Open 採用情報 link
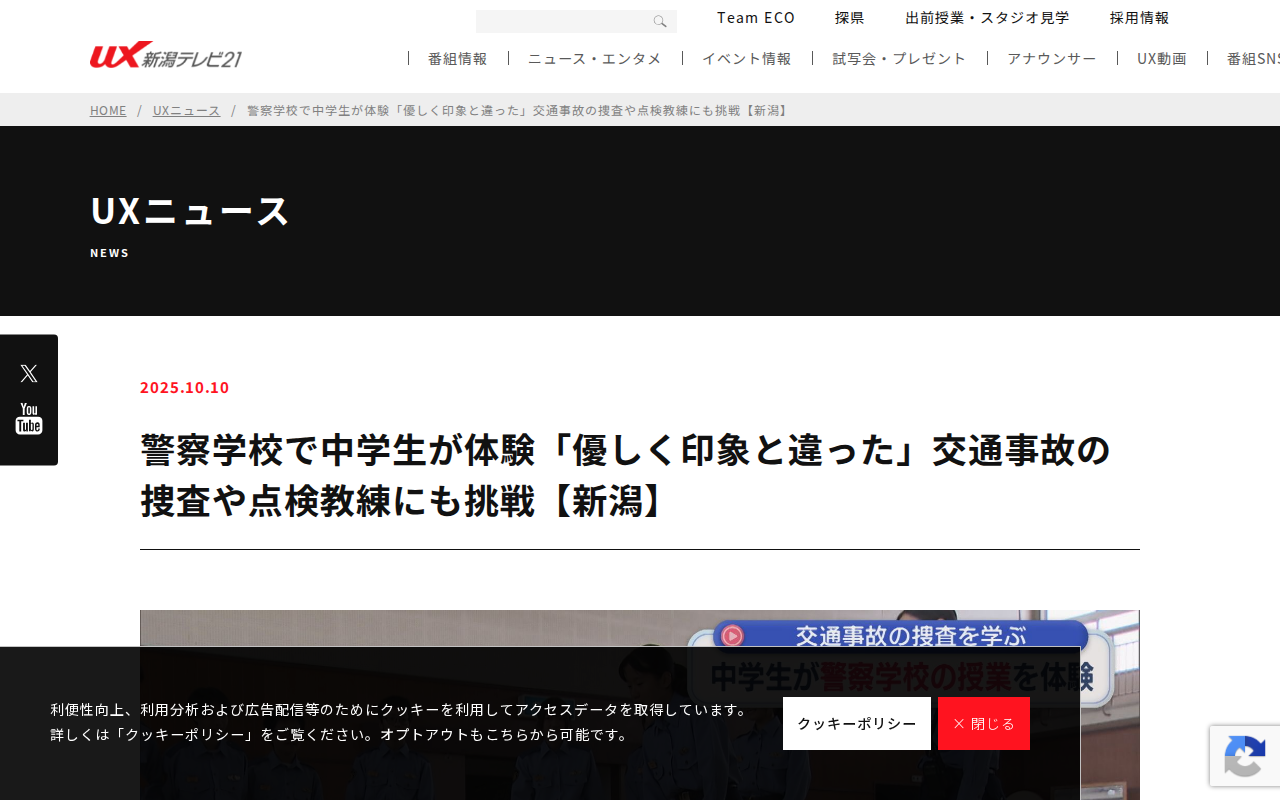 point(1139,18)
